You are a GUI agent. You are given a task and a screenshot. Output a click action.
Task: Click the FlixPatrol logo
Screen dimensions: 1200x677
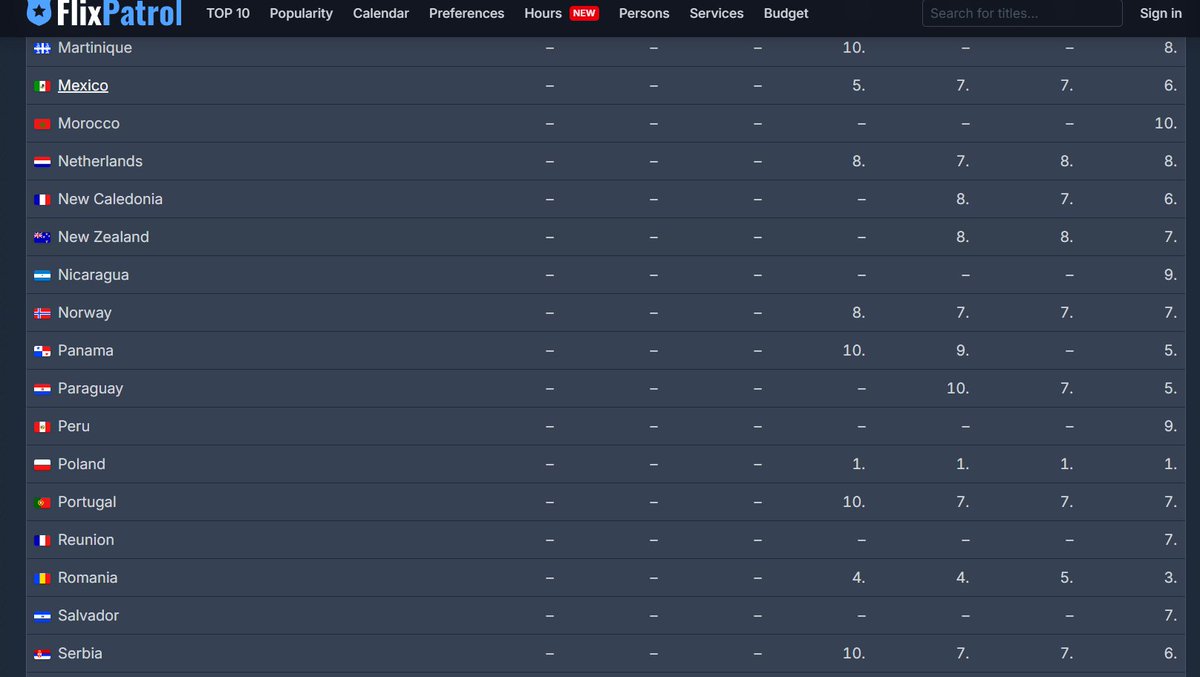[x=104, y=13]
